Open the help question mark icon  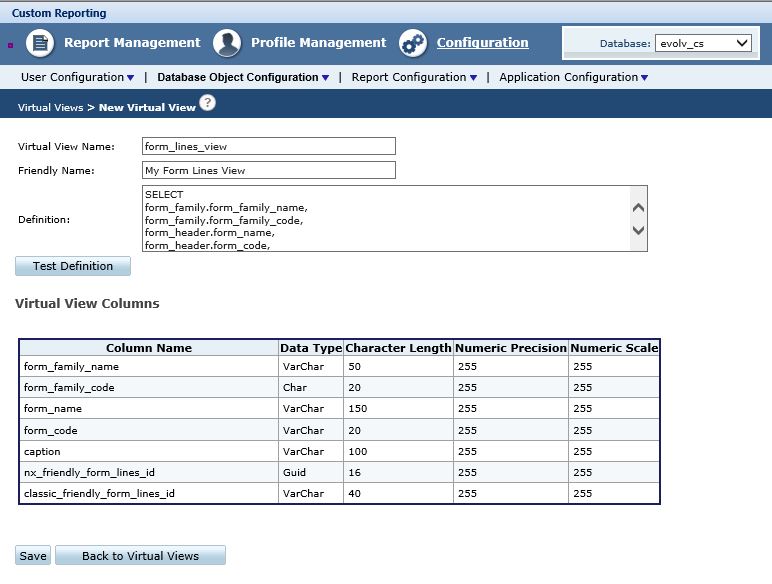[x=207, y=103]
